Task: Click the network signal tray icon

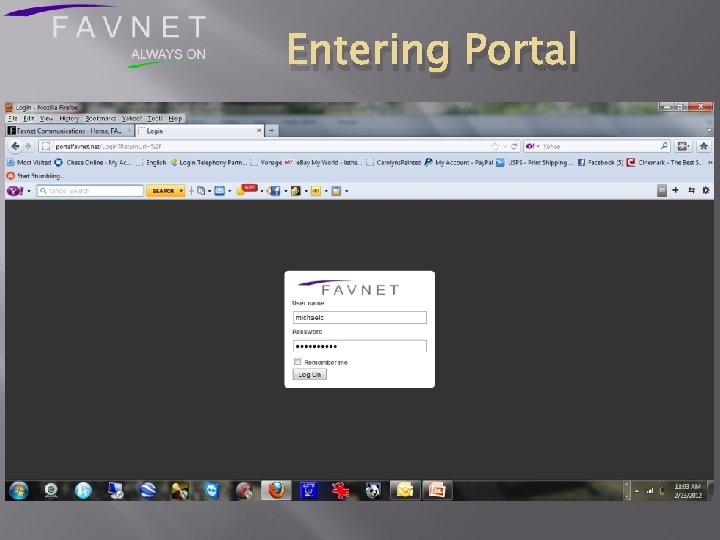Action: coord(649,491)
